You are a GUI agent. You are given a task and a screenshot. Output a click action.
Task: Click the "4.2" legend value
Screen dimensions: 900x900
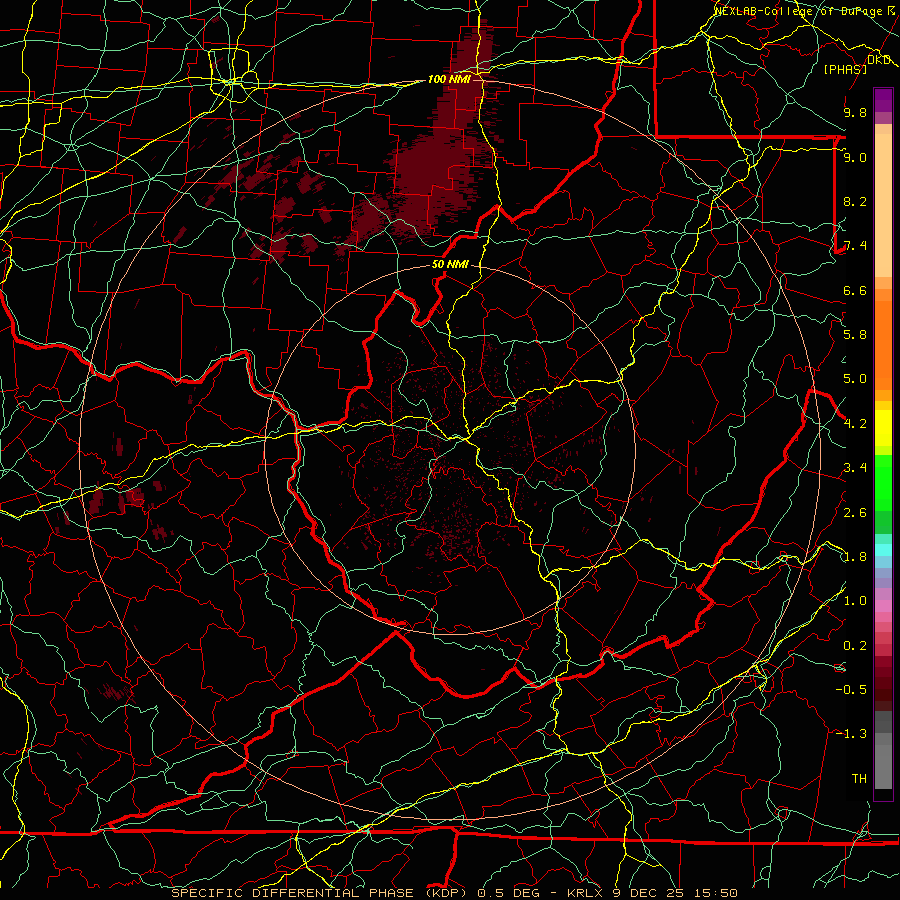coord(855,424)
